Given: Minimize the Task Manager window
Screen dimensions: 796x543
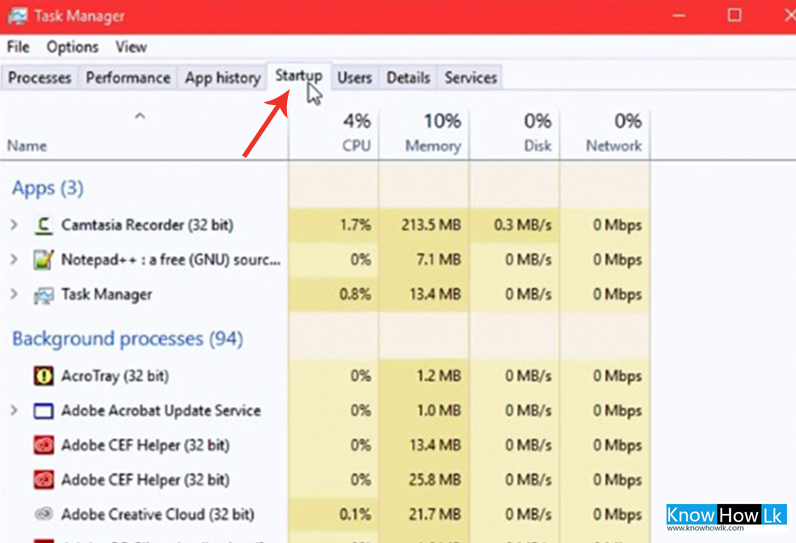Looking at the screenshot, I should pyautogui.click(x=679, y=16).
